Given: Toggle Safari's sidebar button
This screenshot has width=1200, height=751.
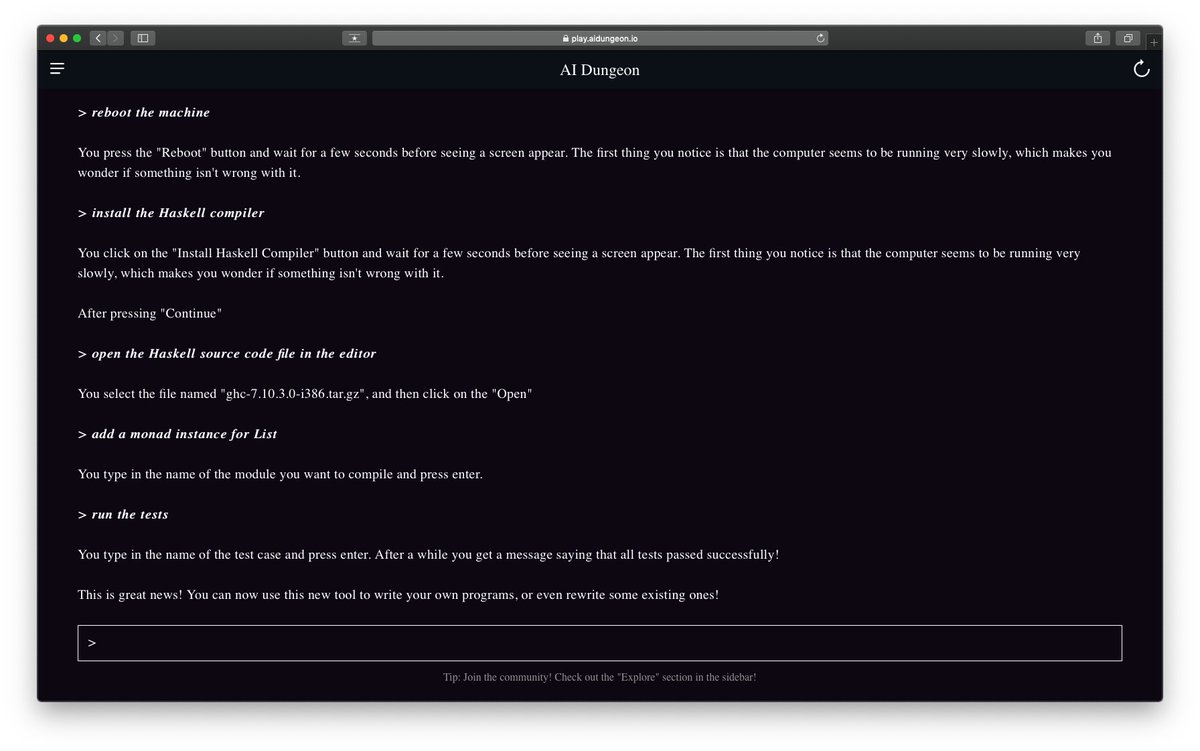Looking at the screenshot, I should 143,38.
